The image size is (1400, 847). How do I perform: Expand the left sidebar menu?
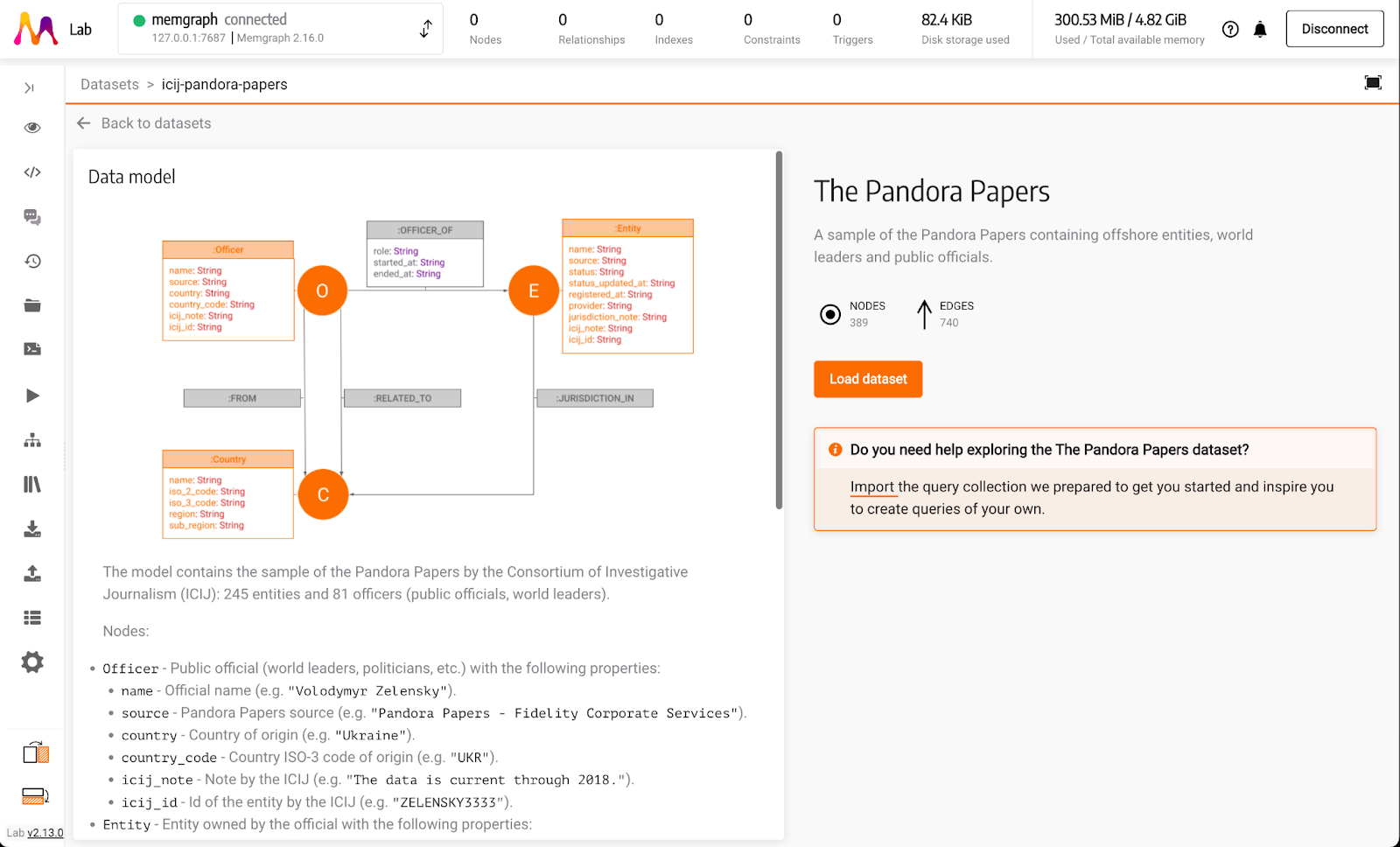30,87
